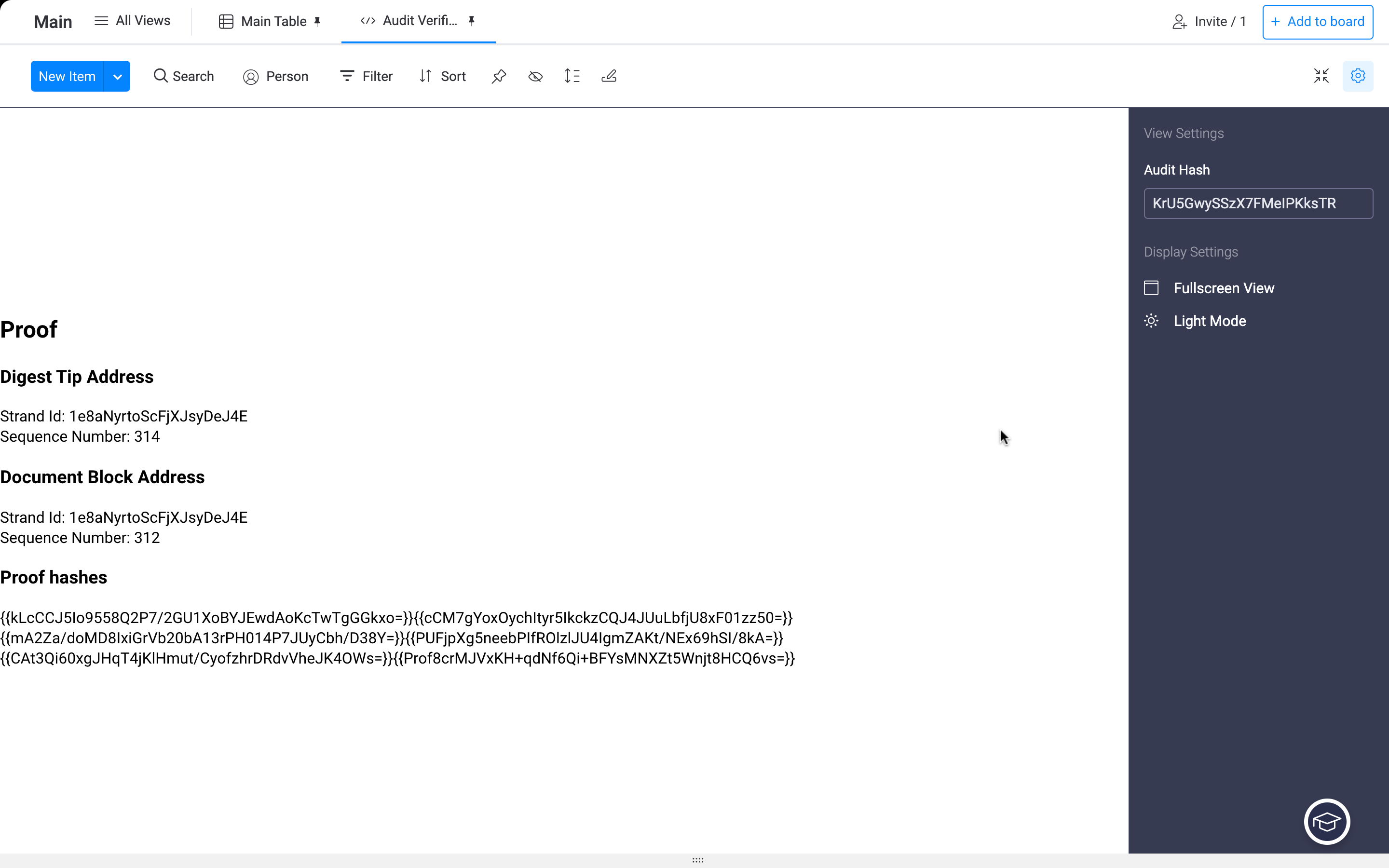Screen dimensions: 1389x868
Task: Click the item height icon
Action: pos(572,76)
